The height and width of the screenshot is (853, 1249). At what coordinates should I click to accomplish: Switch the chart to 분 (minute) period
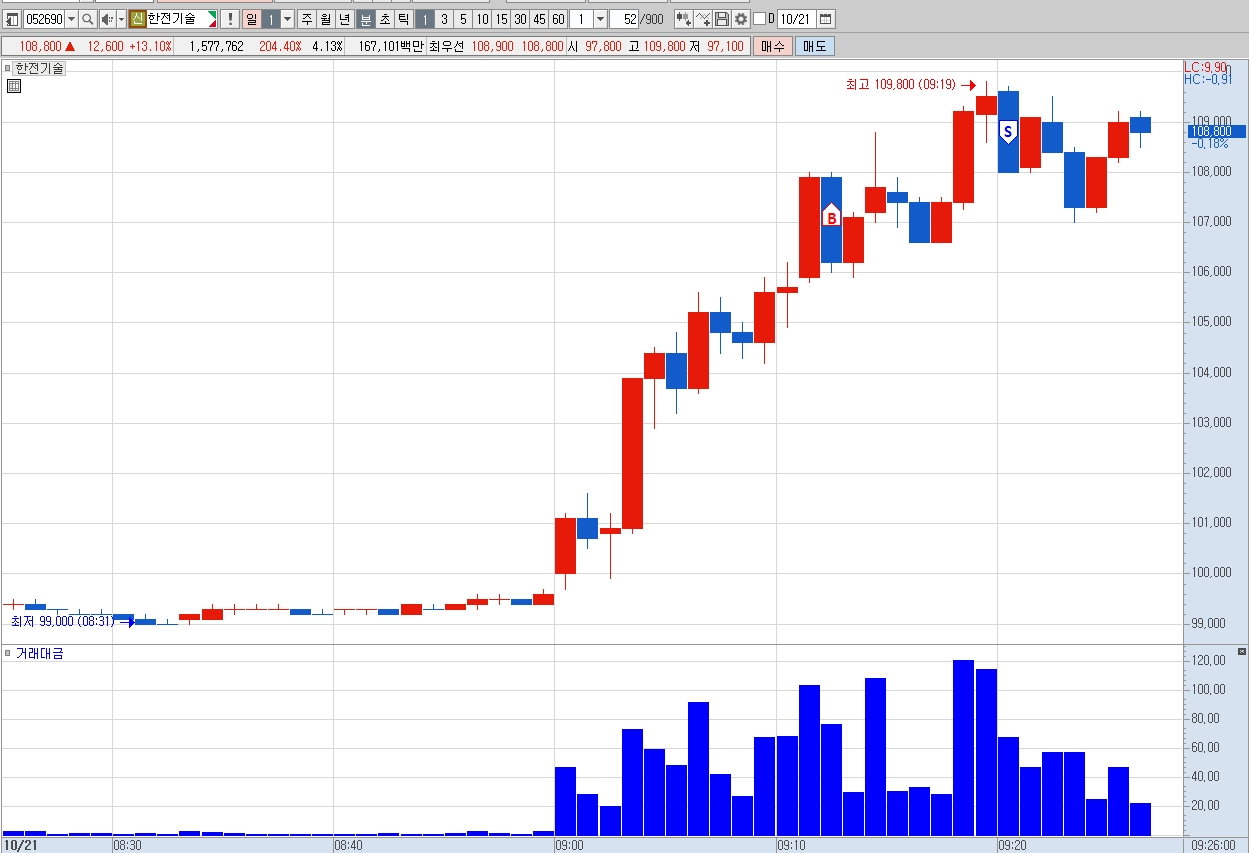click(365, 19)
